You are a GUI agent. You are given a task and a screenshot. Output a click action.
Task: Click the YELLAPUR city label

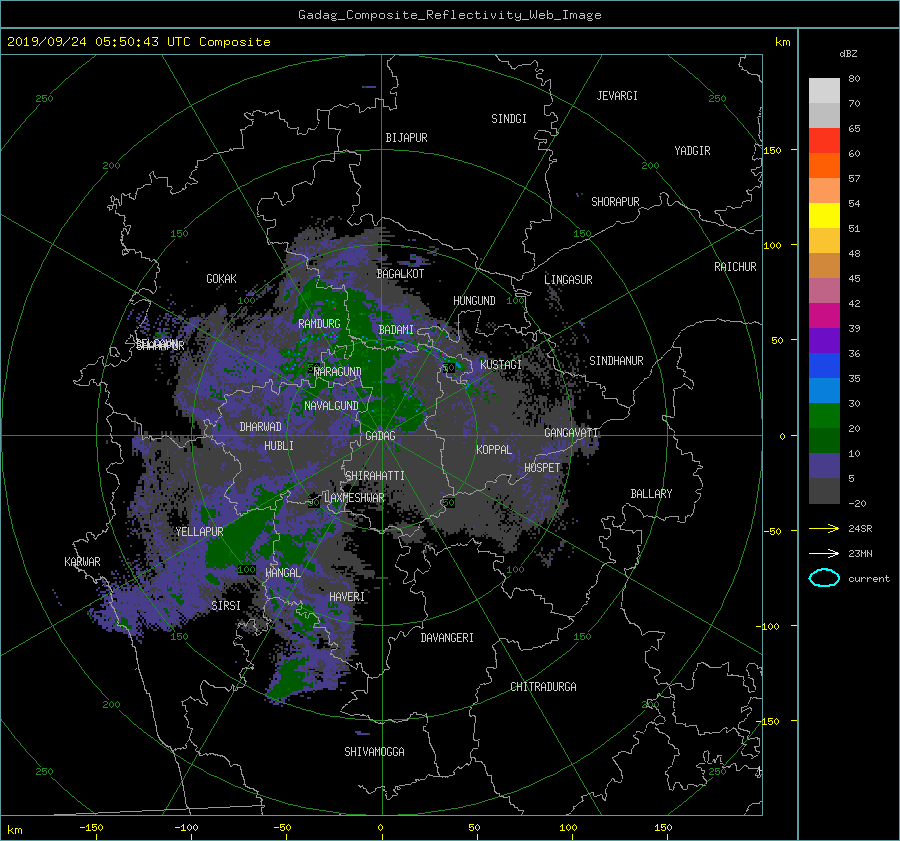199,532
